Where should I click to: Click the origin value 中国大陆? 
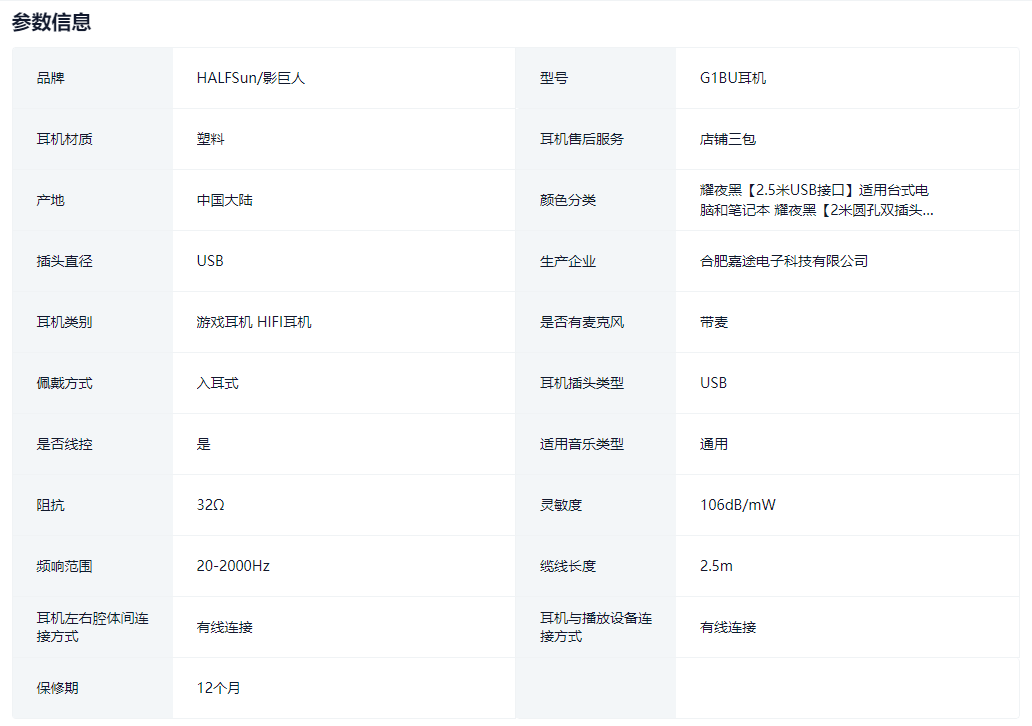click(225, 200)
